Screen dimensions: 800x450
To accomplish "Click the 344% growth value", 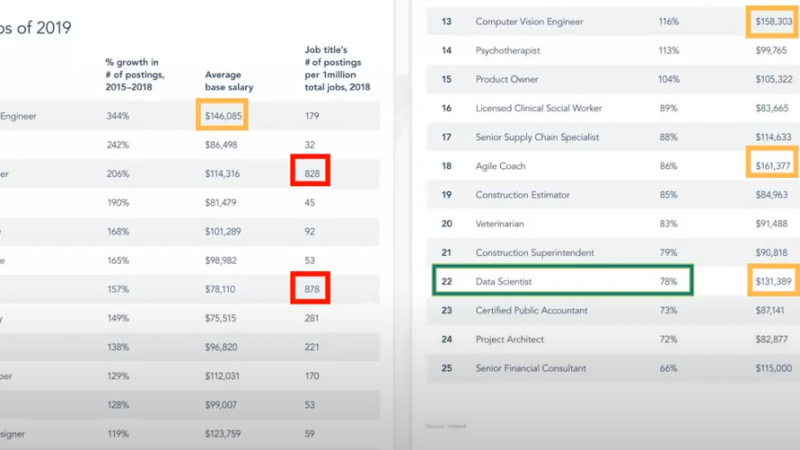I will click(x=119, y=116).
